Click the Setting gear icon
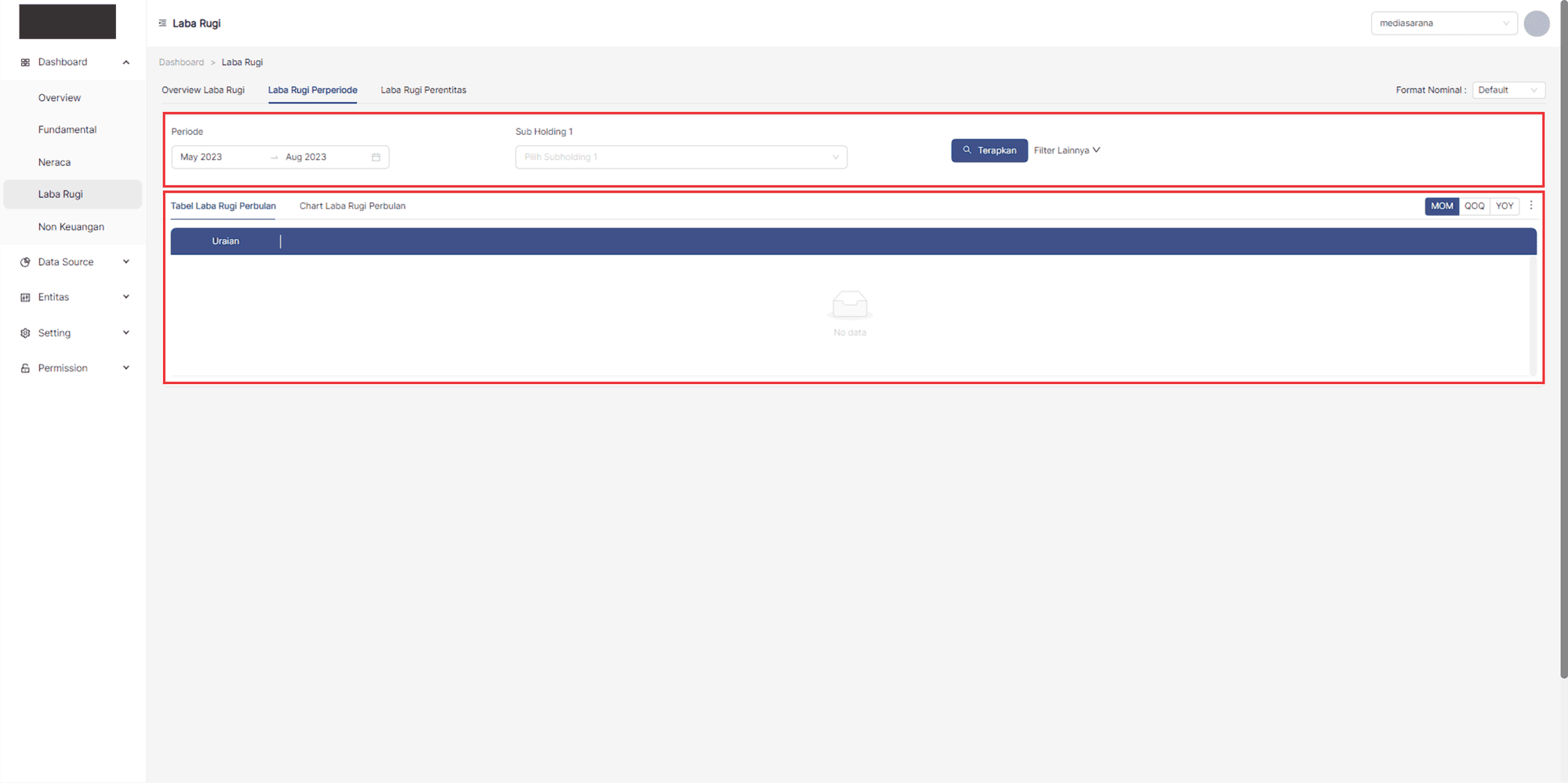Screen dimensions: 1568x783 click(x=25, y=333)
